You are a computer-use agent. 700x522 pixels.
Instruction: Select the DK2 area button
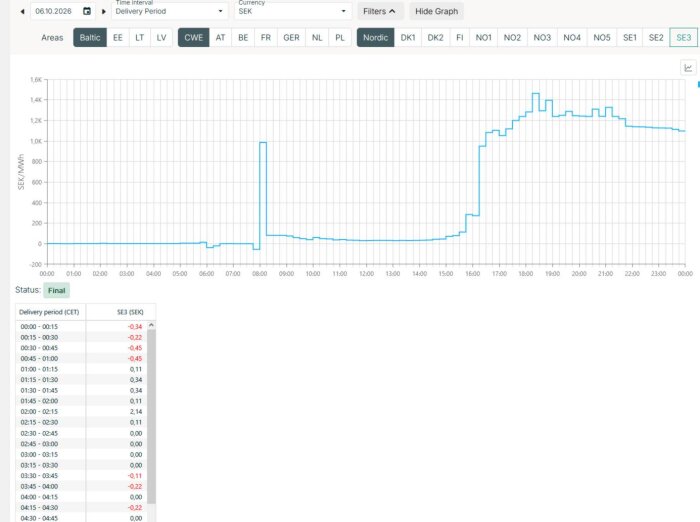(x=436, y=38)
